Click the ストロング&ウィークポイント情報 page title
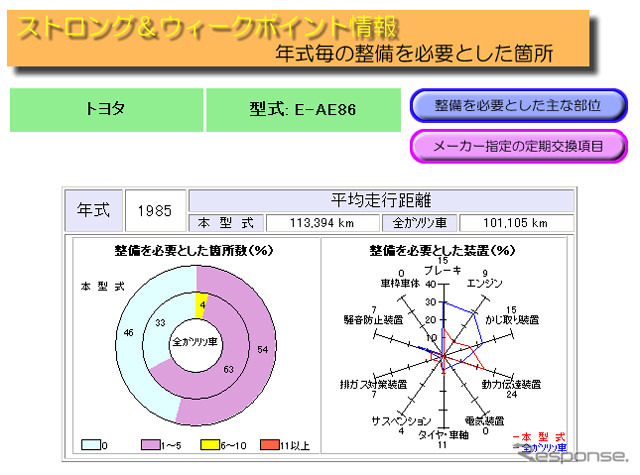 [x=207, y=28]
